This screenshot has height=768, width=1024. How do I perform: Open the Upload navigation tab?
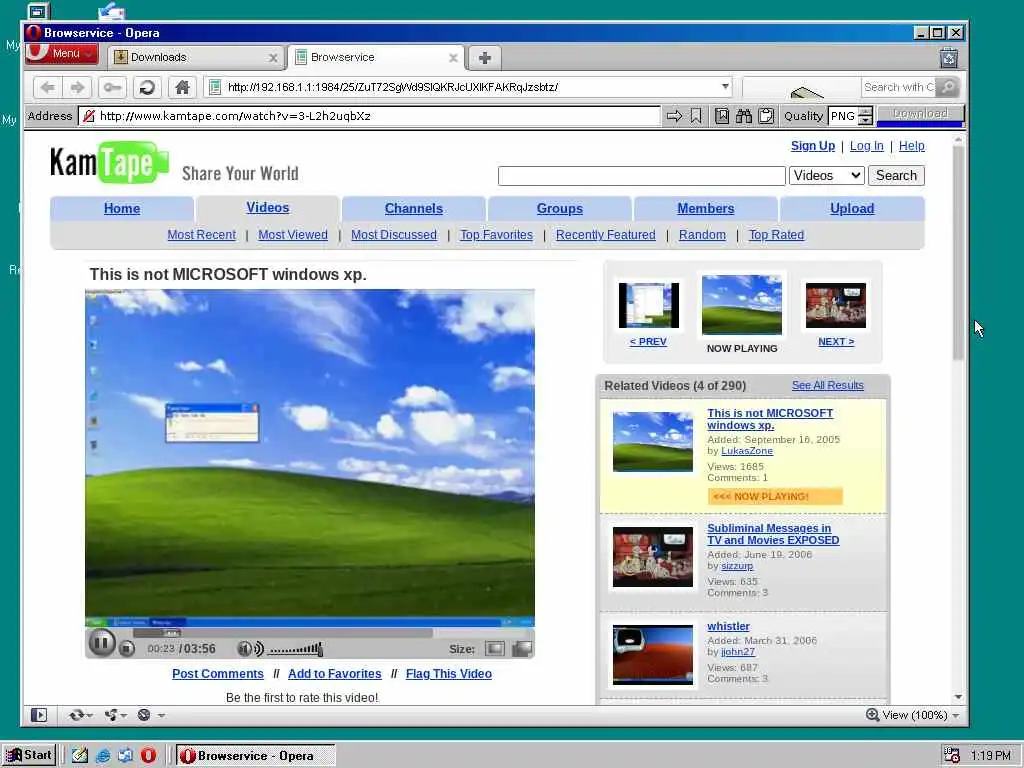tap(852, 208)
